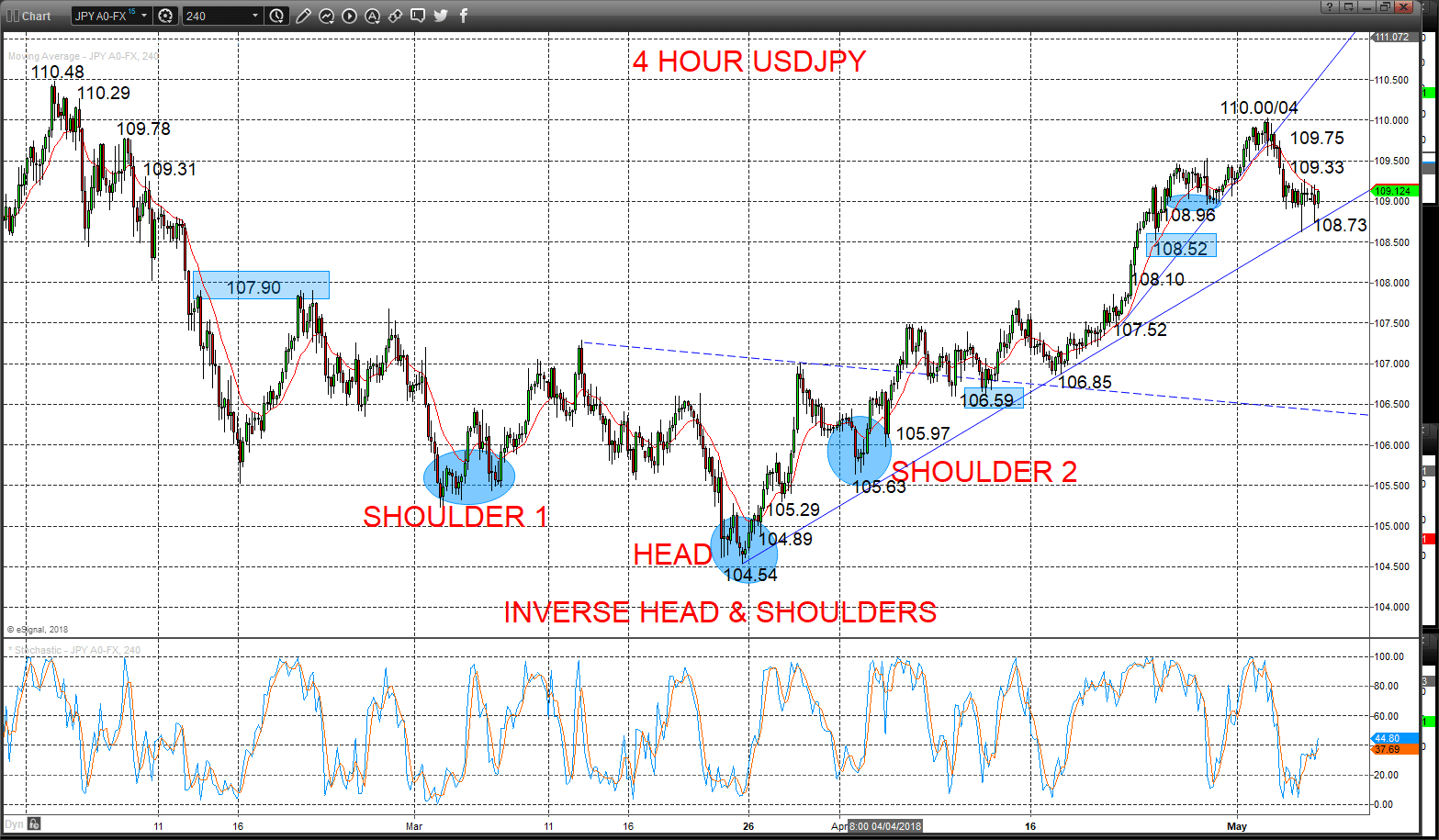This screenshot has width=1439, height=840.
Task: Select the Moving Average study label
Action: click(x=83, y=56)
